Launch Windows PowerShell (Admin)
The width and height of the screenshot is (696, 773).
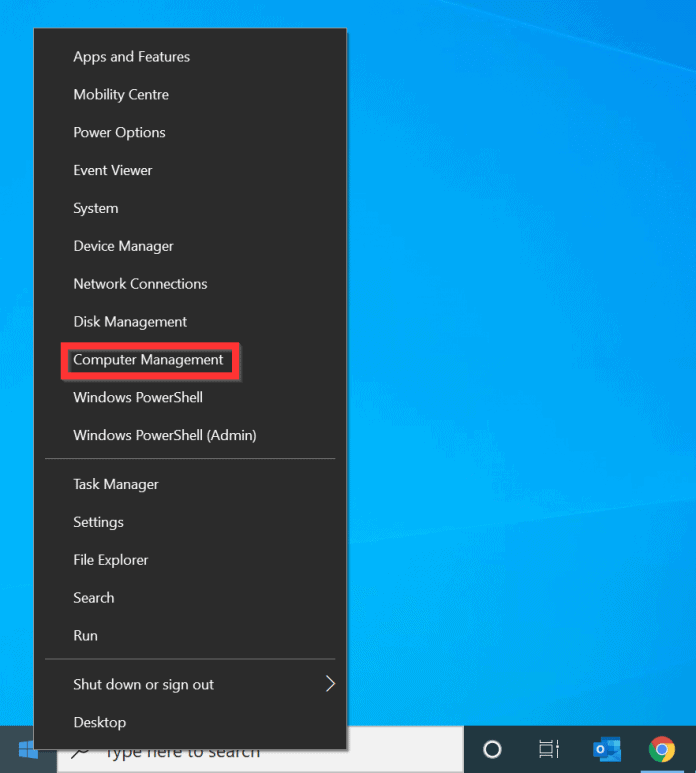(164, 435)
